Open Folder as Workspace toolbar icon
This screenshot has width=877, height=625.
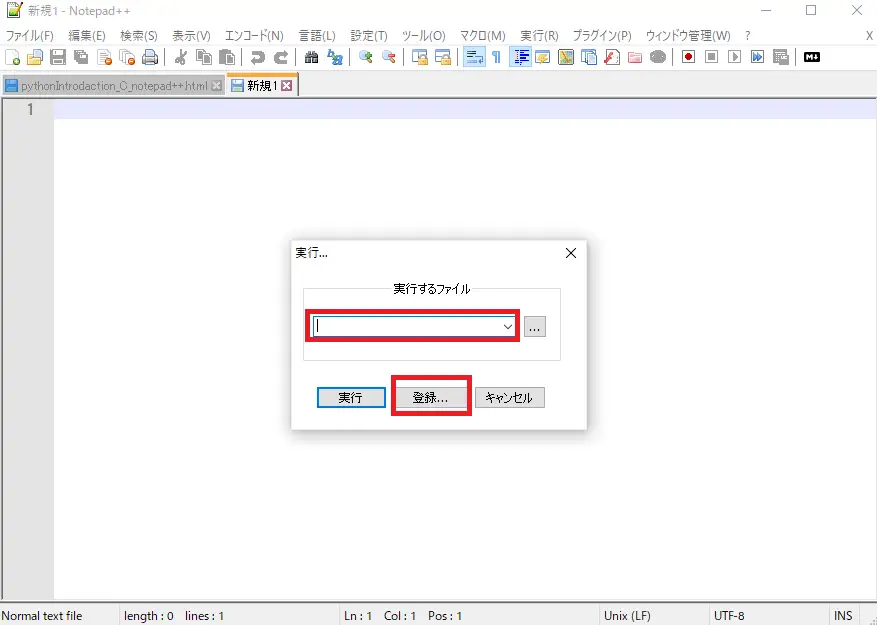[634, 57]
